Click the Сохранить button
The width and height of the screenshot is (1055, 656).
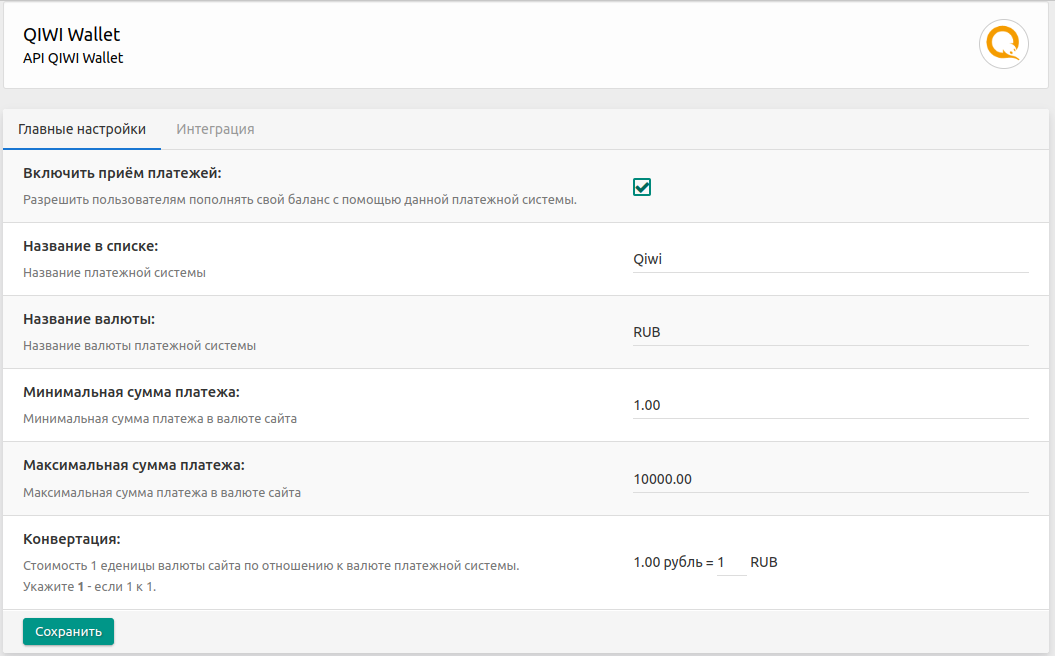pyautogui.click(x=68, y=632)
